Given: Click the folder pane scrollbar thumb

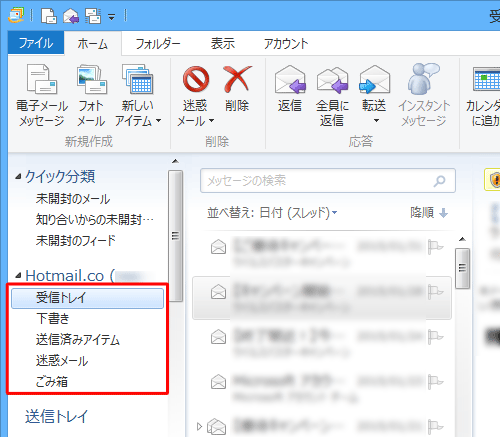Looking at the screenshot, I should [x=175, y=235].
